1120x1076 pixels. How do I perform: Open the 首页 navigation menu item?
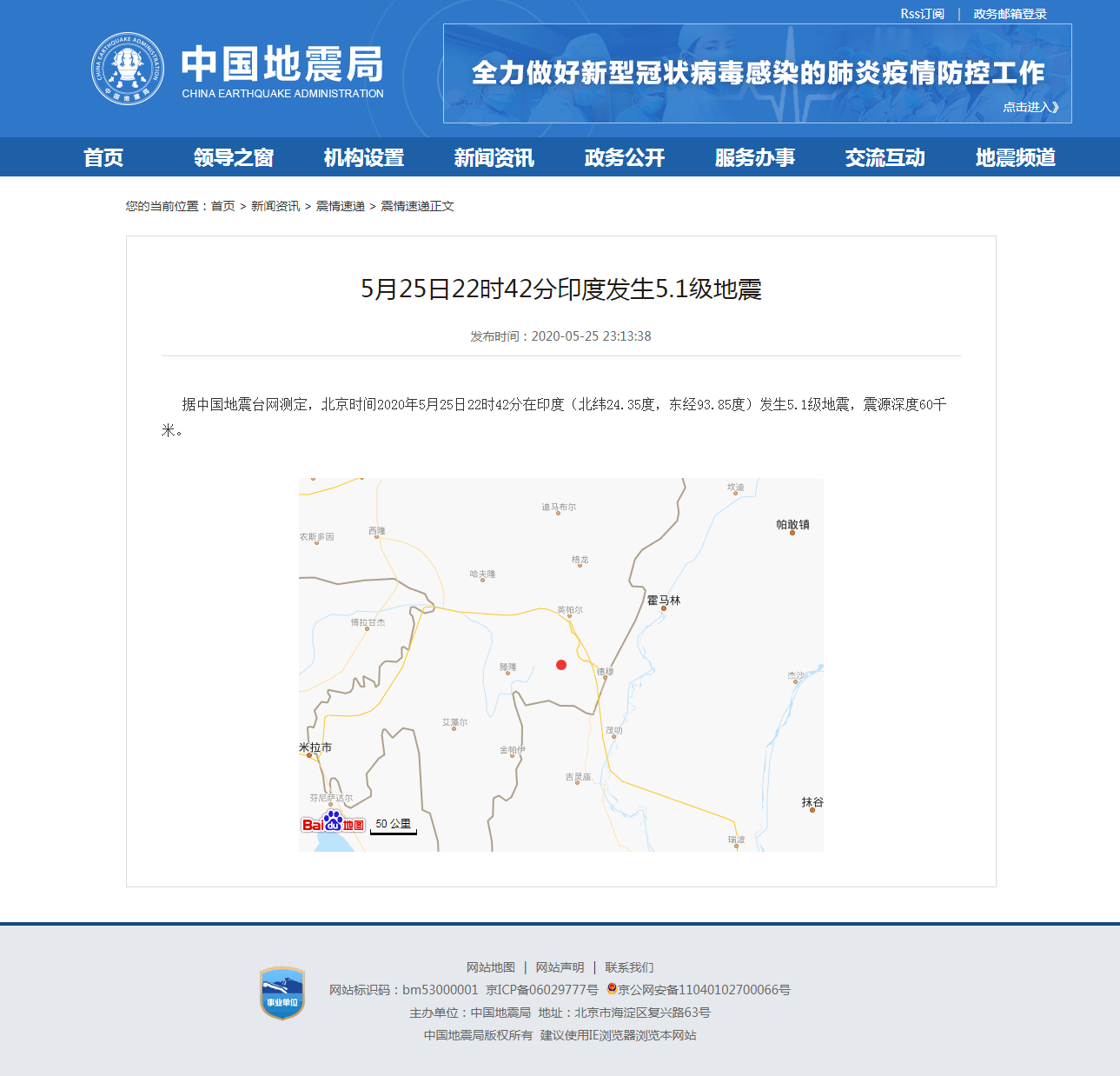(103, 157)
